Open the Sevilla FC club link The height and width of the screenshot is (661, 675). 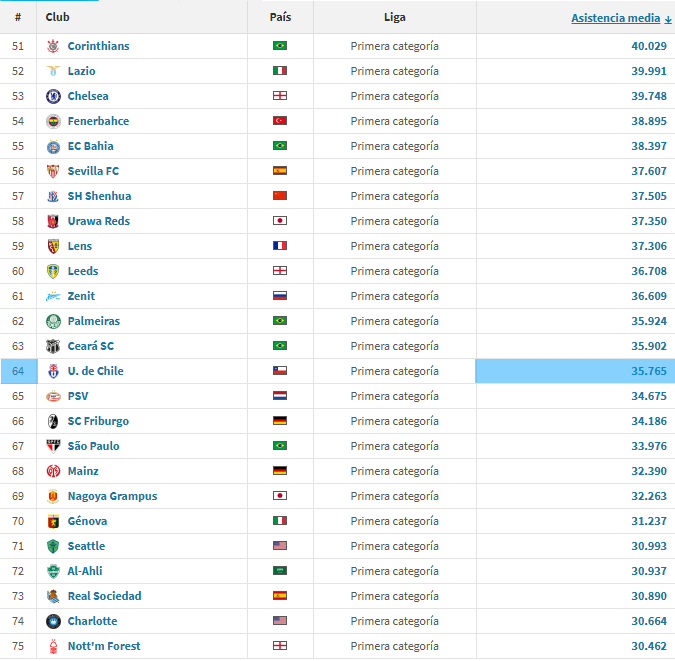94,171
